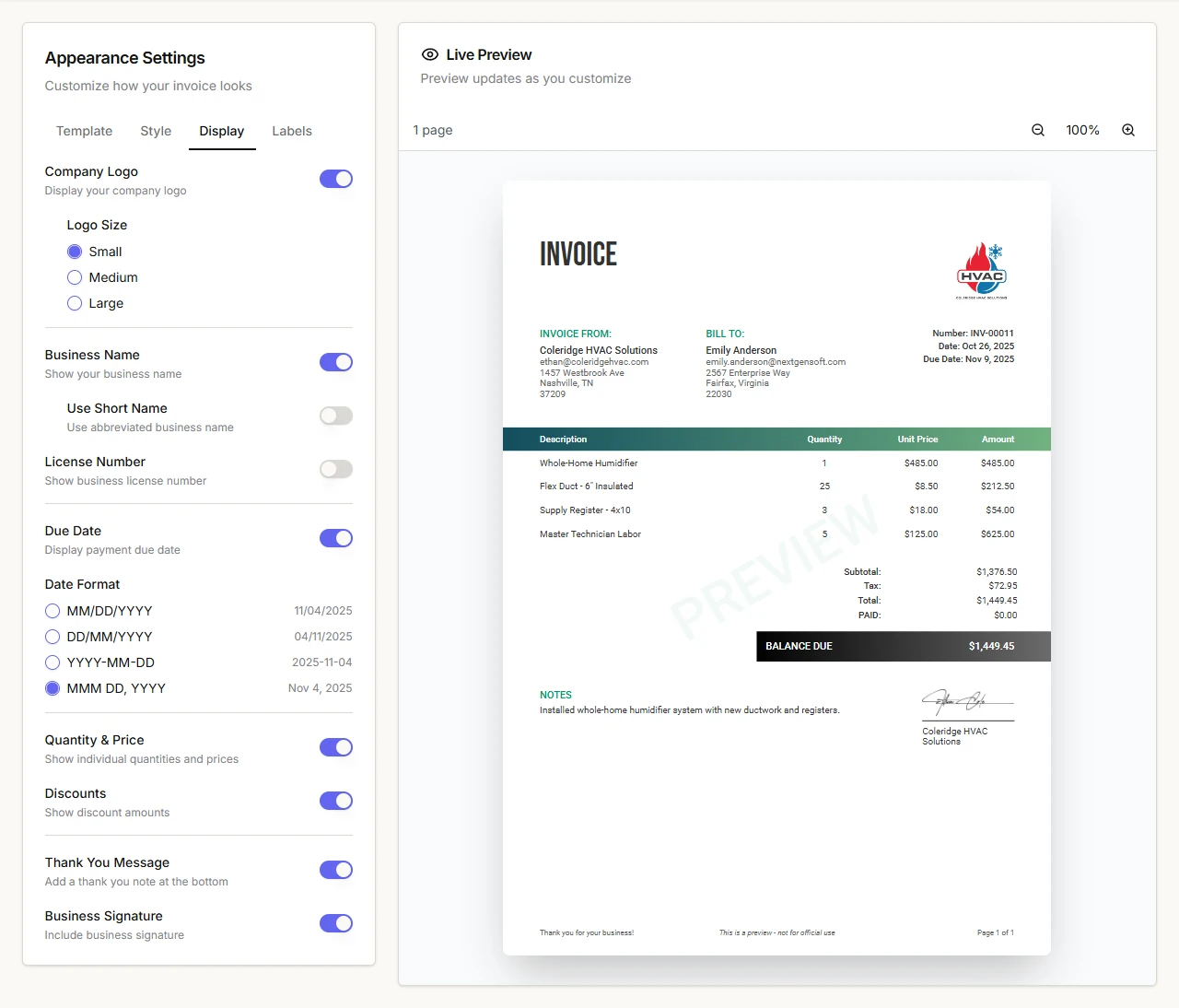Click the Live Preview eye icon
This screenshot has height=1008, width=1179.
(x=428, y=54)
